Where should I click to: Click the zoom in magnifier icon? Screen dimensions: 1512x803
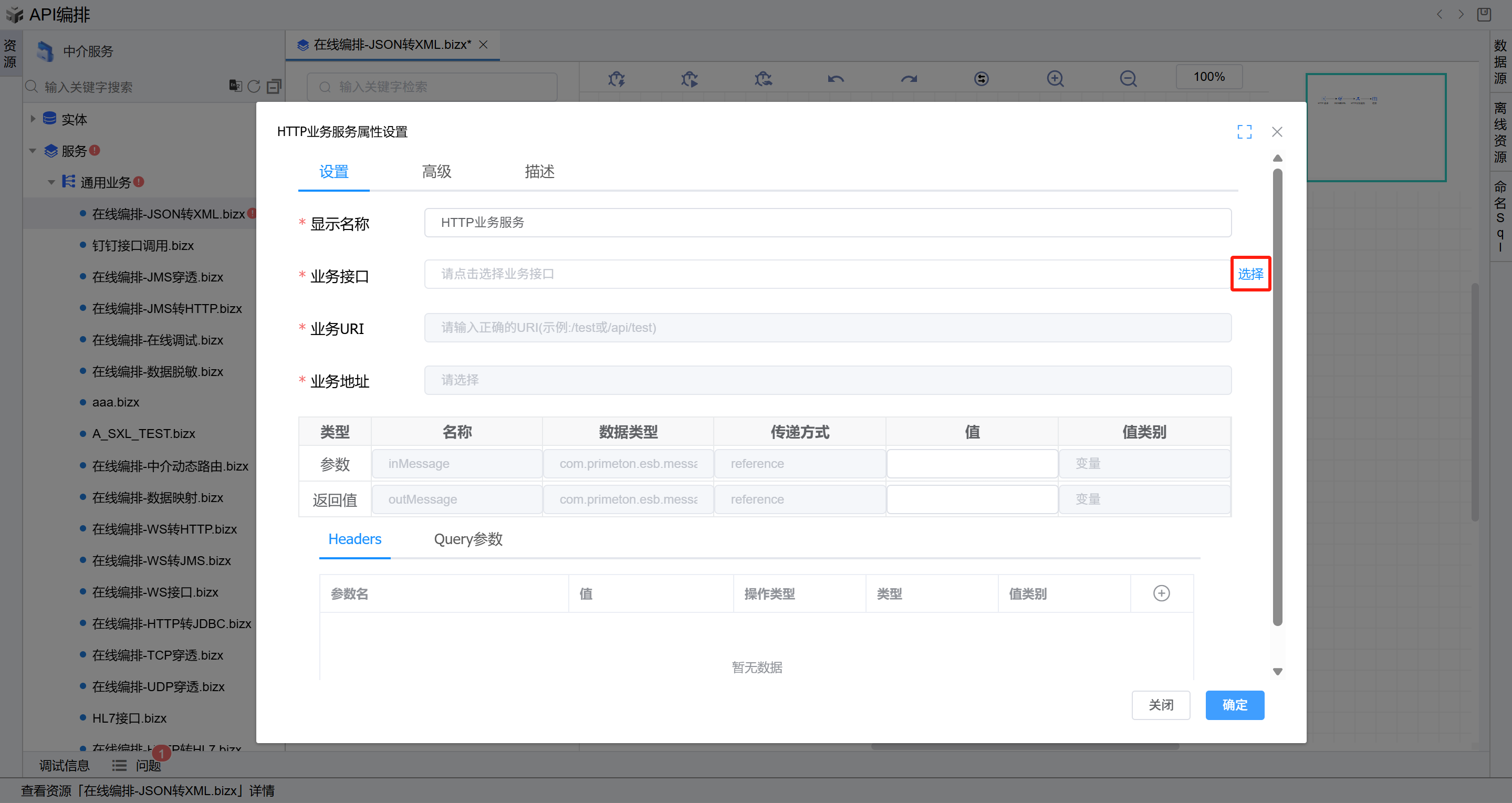coord(1055,78)
